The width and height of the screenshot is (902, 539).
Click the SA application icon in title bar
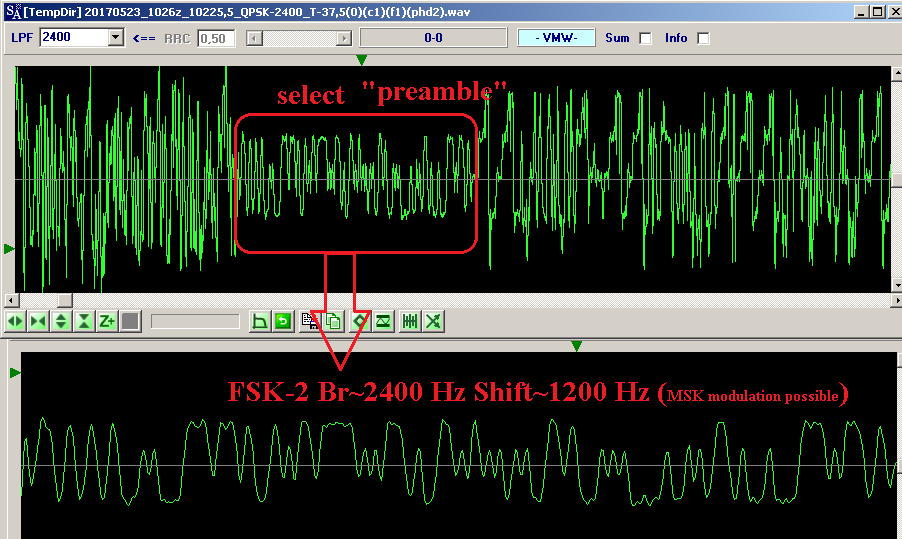pos(13,12)
